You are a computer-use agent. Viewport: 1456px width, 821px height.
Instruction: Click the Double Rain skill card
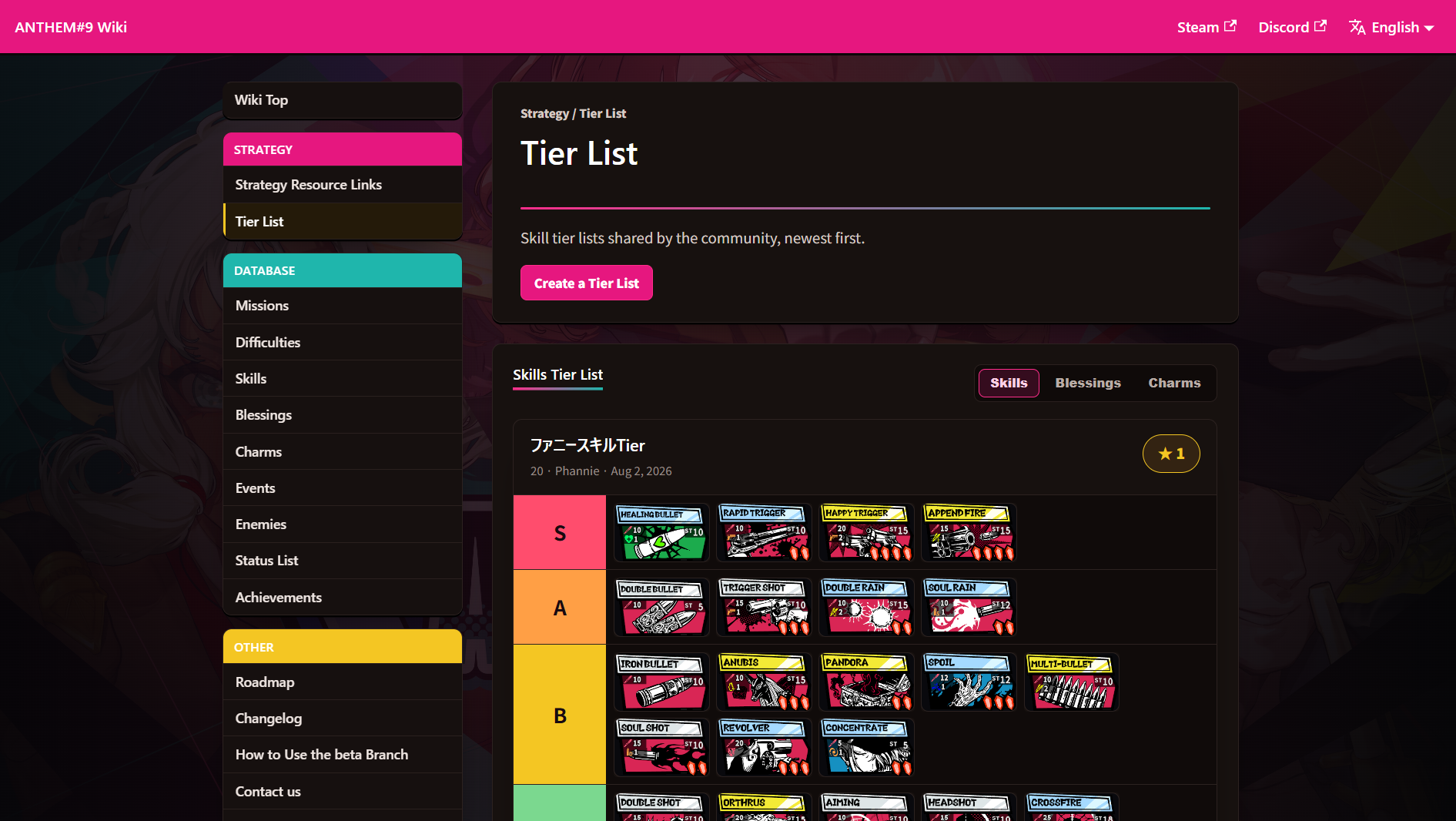pos(867,607)
